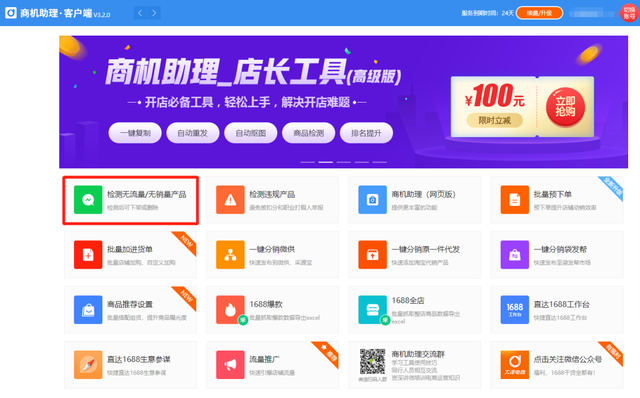Open the 流量推广 megaphone icon
The height and width of the screenshot is (398, 640).
230,365
